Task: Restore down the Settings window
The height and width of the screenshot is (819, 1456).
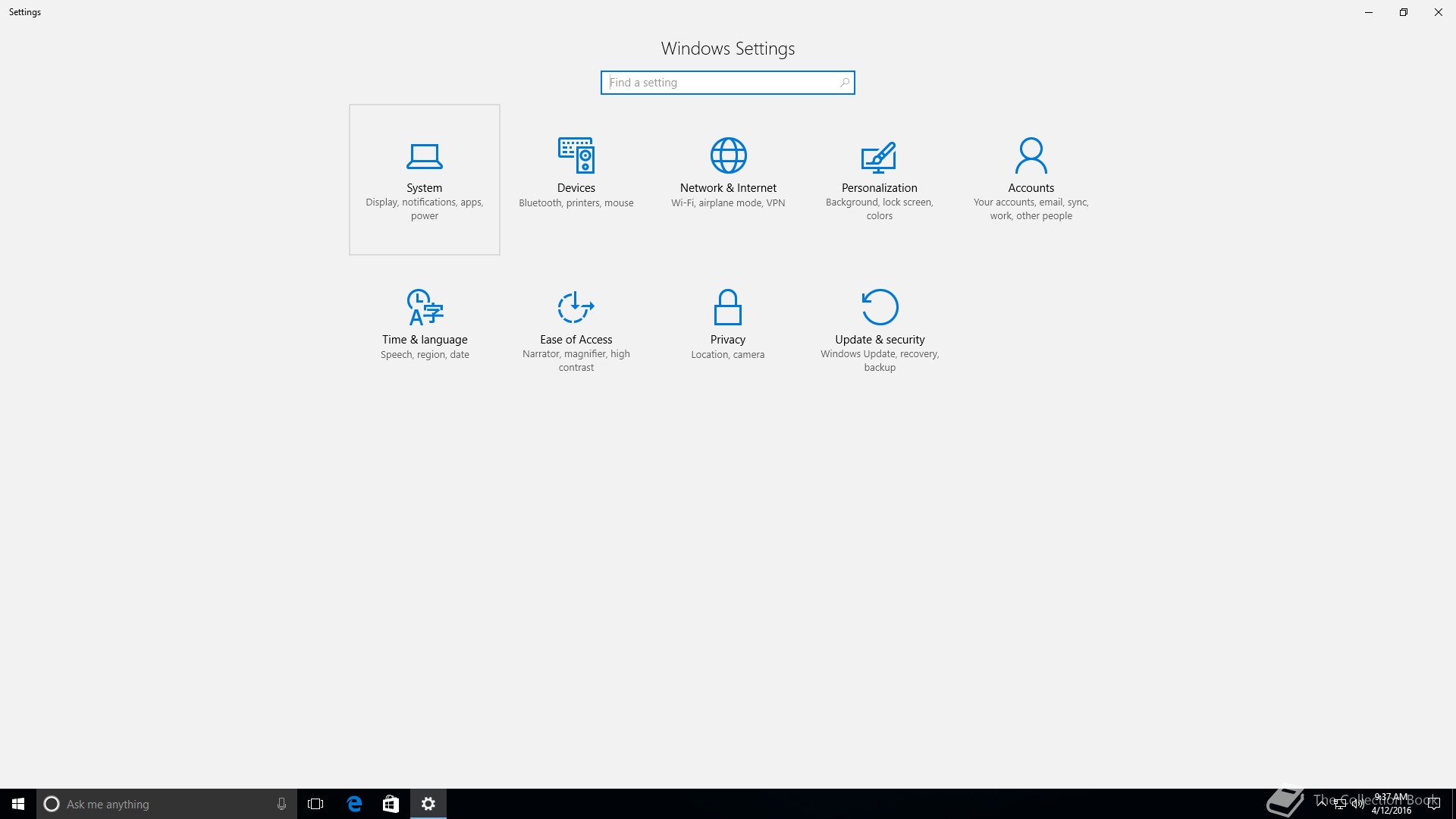Action: point(1404,12)
